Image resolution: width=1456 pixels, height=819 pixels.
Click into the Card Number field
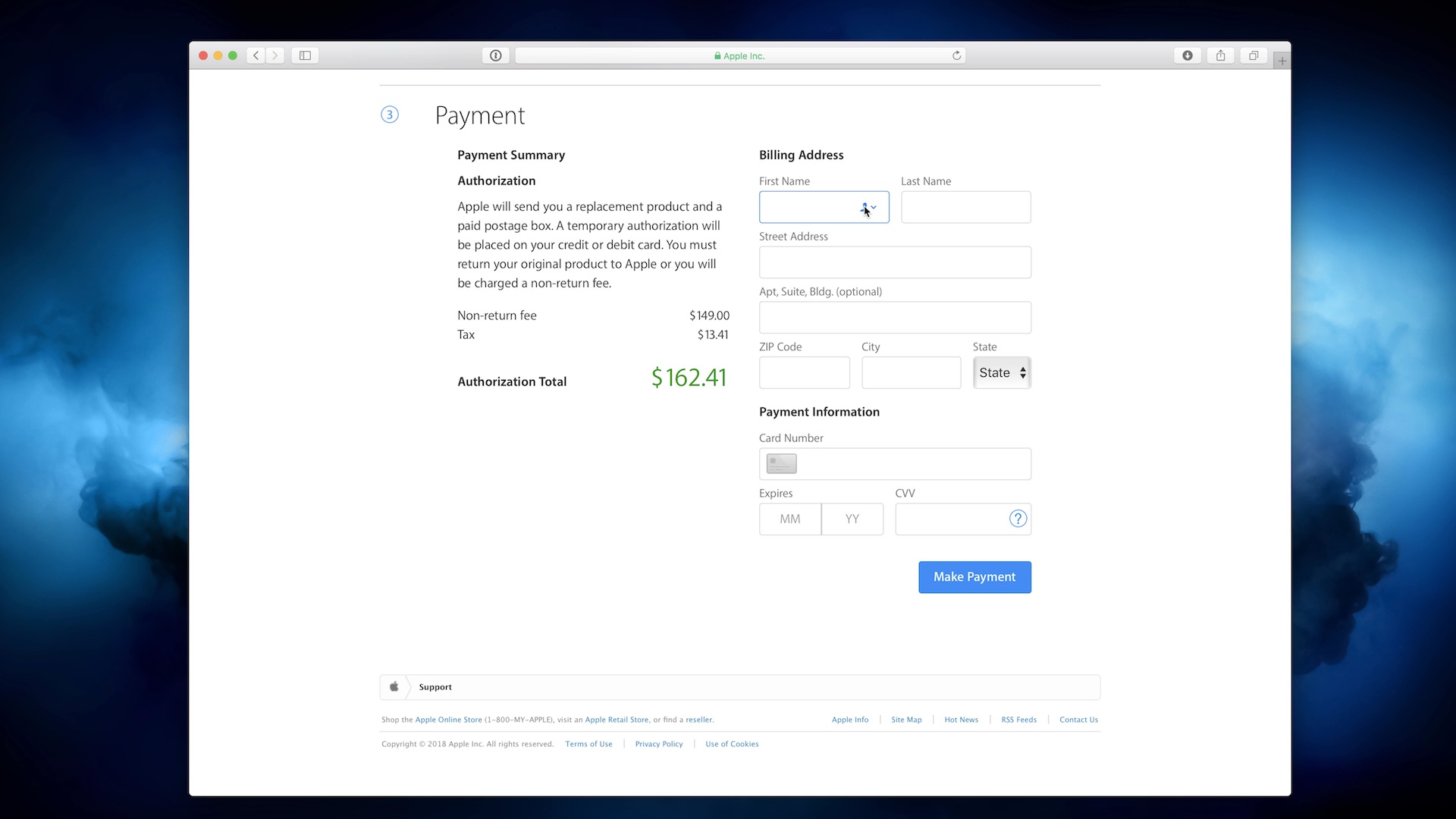pos(910,464)
